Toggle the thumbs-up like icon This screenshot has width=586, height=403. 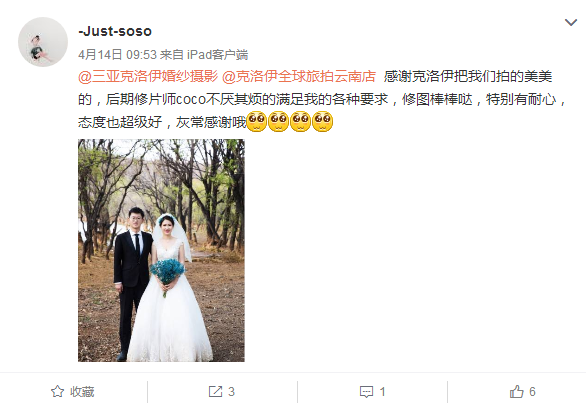pyautogui.click(x=516, y=391)
